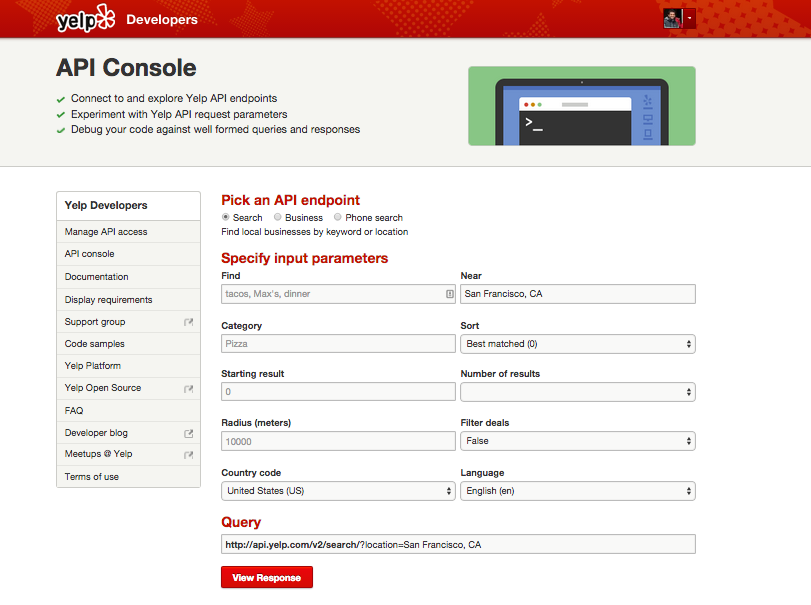Focus the Radius (meters) input field

tap(338, 442)
